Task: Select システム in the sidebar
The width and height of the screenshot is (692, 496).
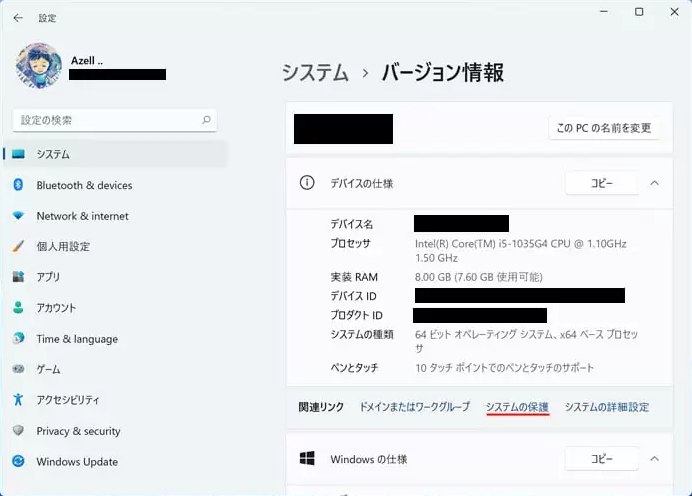Action: click(x=115, y=154)
